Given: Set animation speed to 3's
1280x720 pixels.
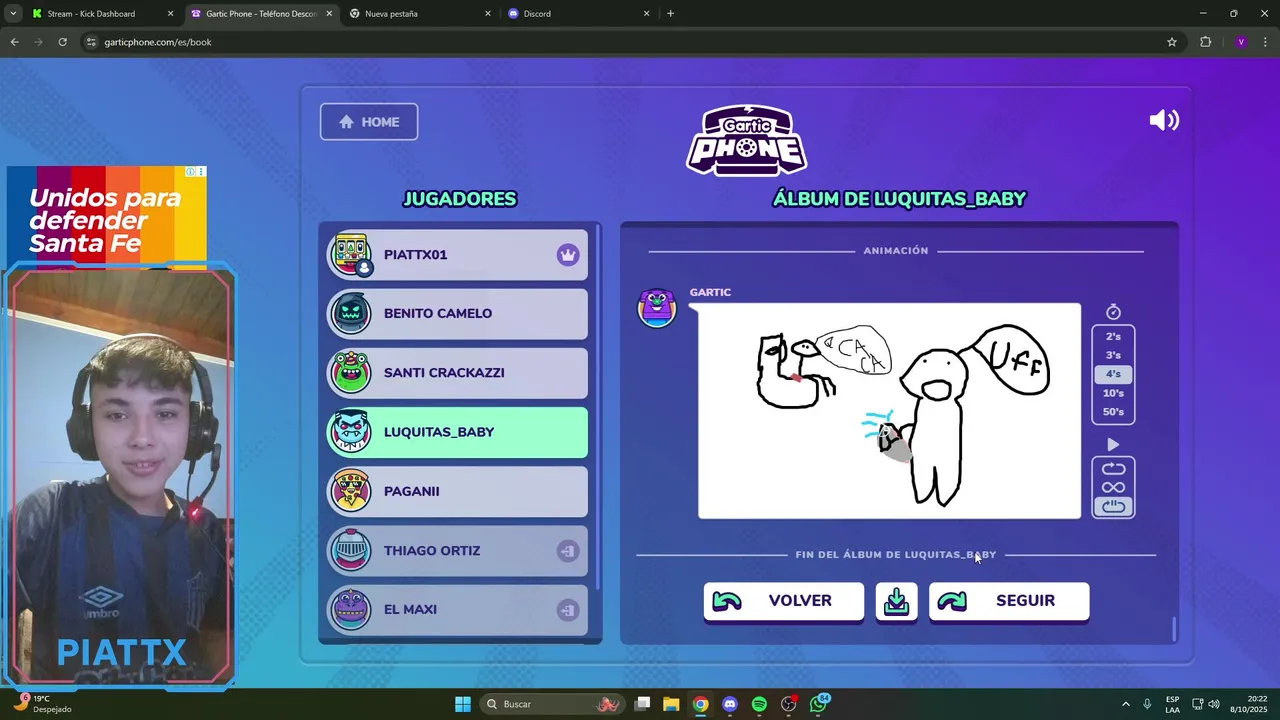Looking at the screenshot, I should pos(1113,355).
